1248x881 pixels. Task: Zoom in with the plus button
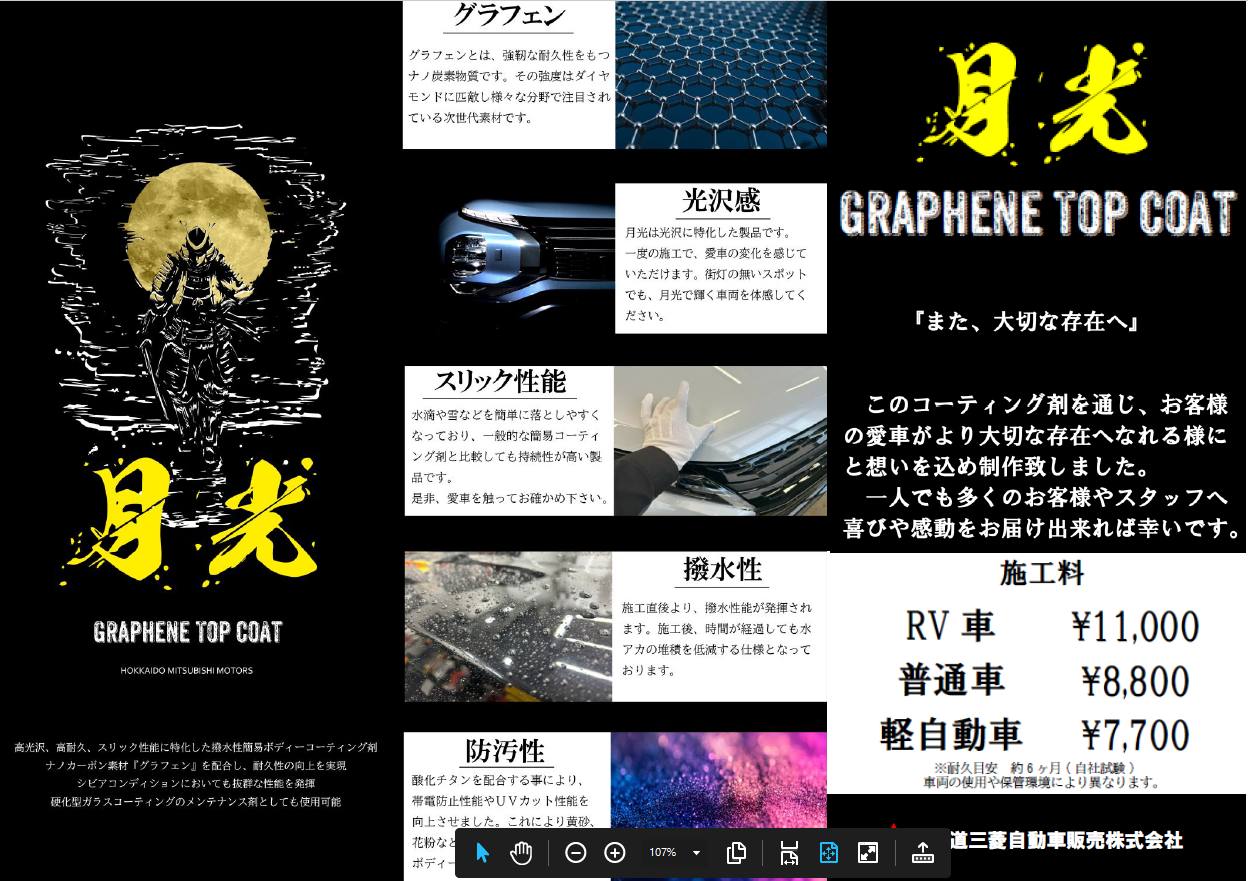click(x=615, y=853)
